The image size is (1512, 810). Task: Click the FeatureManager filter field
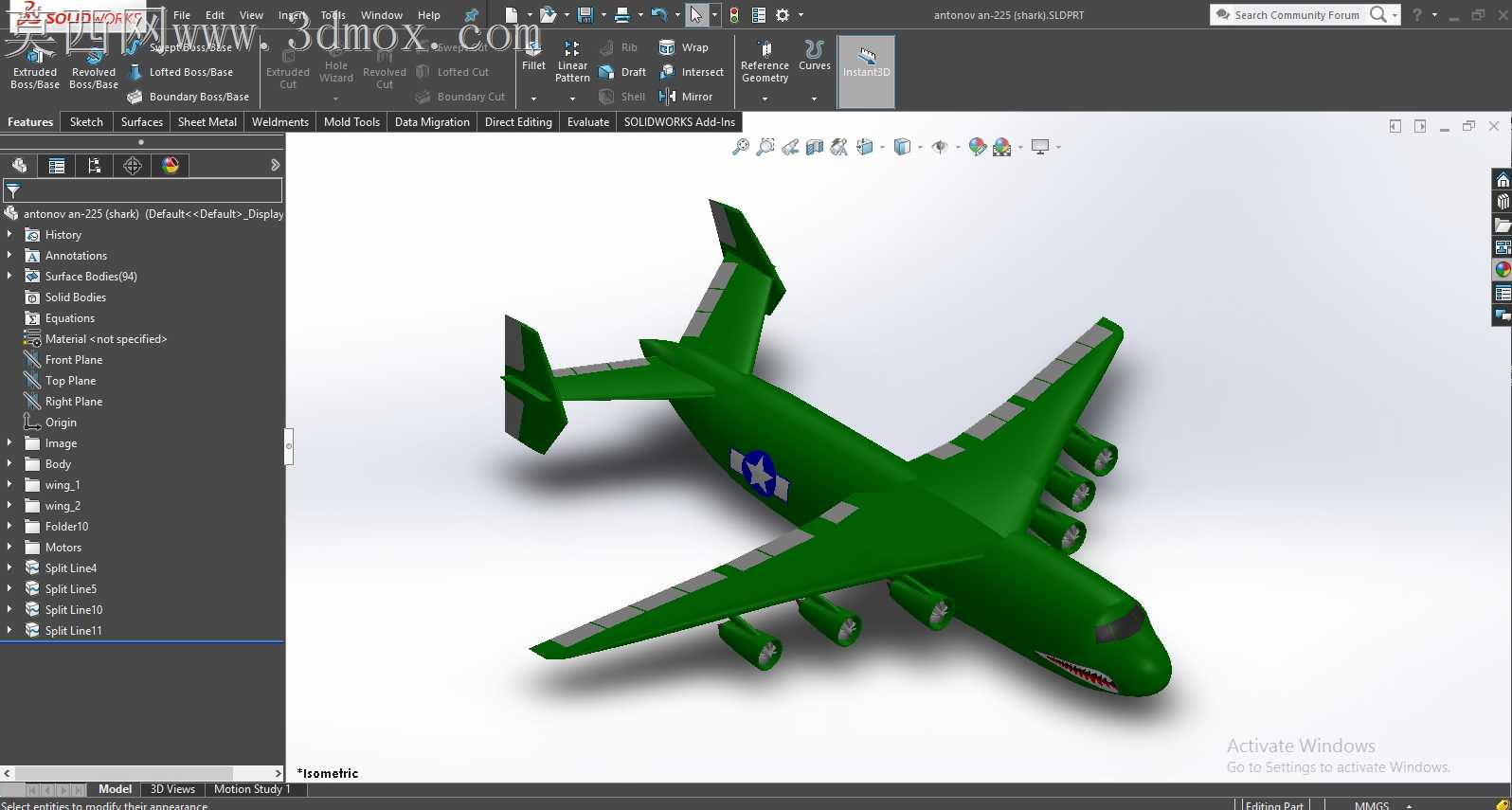click(x=142, y=190)
